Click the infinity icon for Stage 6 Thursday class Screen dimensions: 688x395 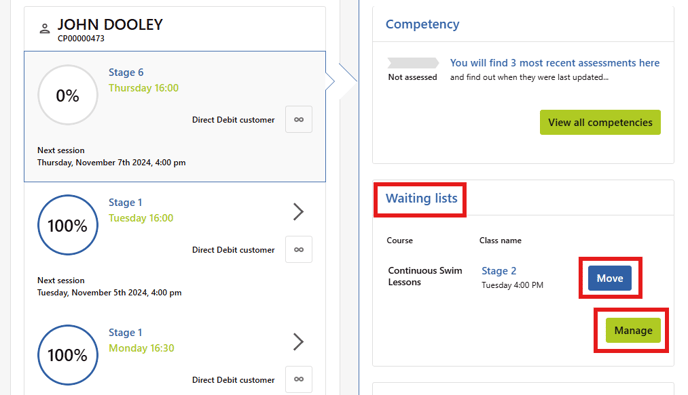(x=299, y=119)
